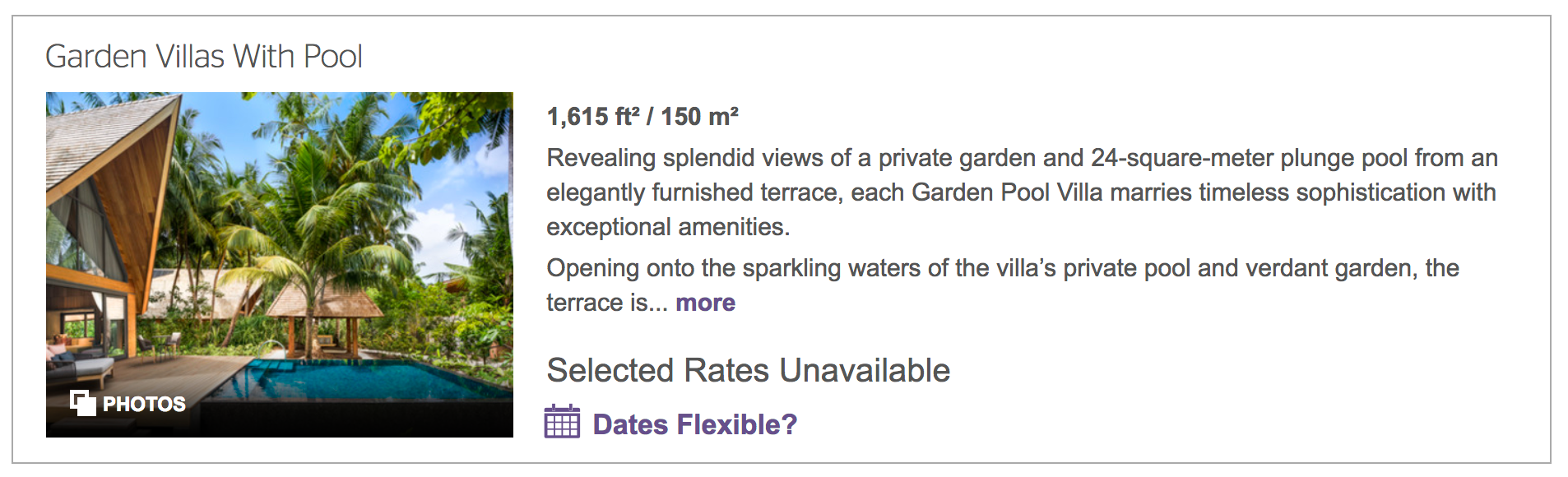Click the paragraph starting 'Opening onto the sparkling'
Screen dimensions: 1568x477
click(1002, 268)
